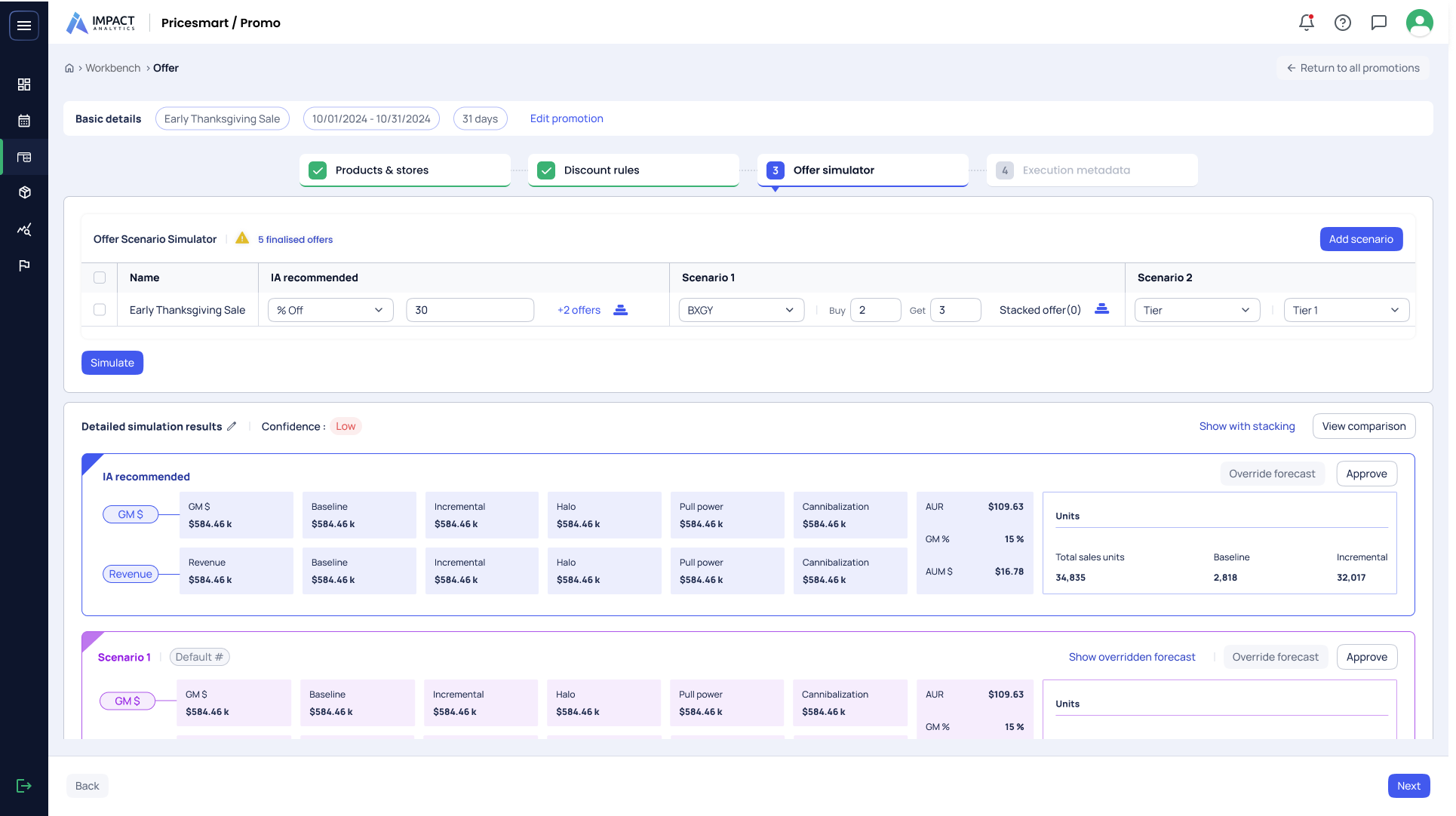
Task: Click the logout icon at sidebar bottom
Action: [x=24, y=786]
